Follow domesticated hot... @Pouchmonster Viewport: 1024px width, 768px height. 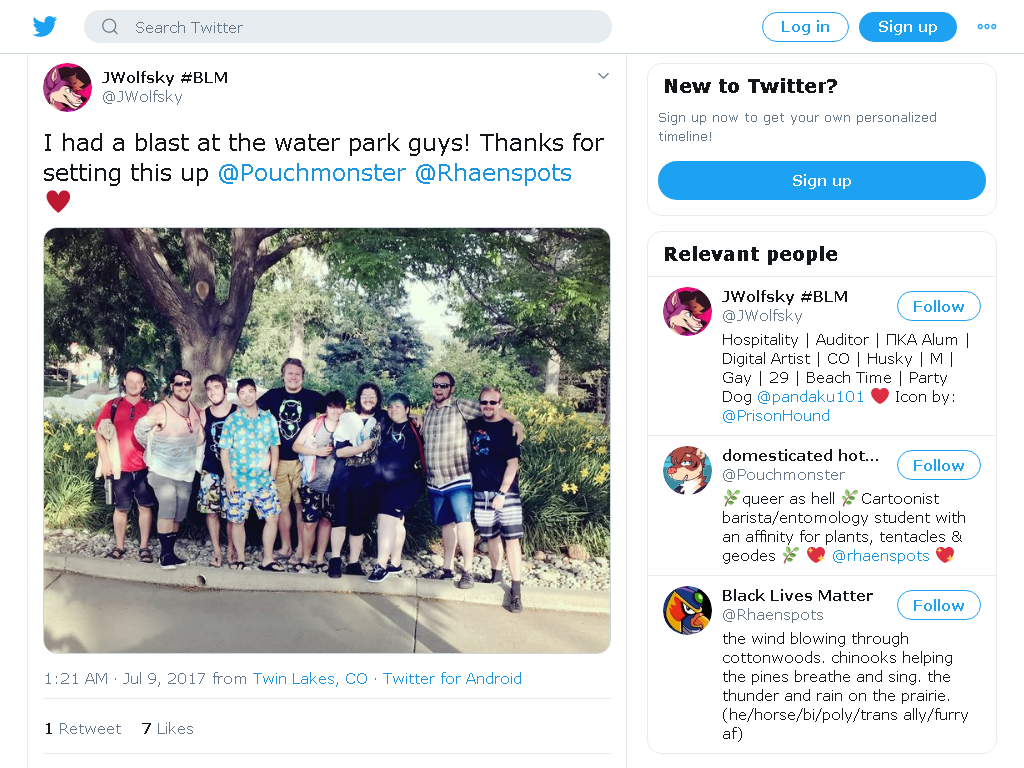point(938,466)
